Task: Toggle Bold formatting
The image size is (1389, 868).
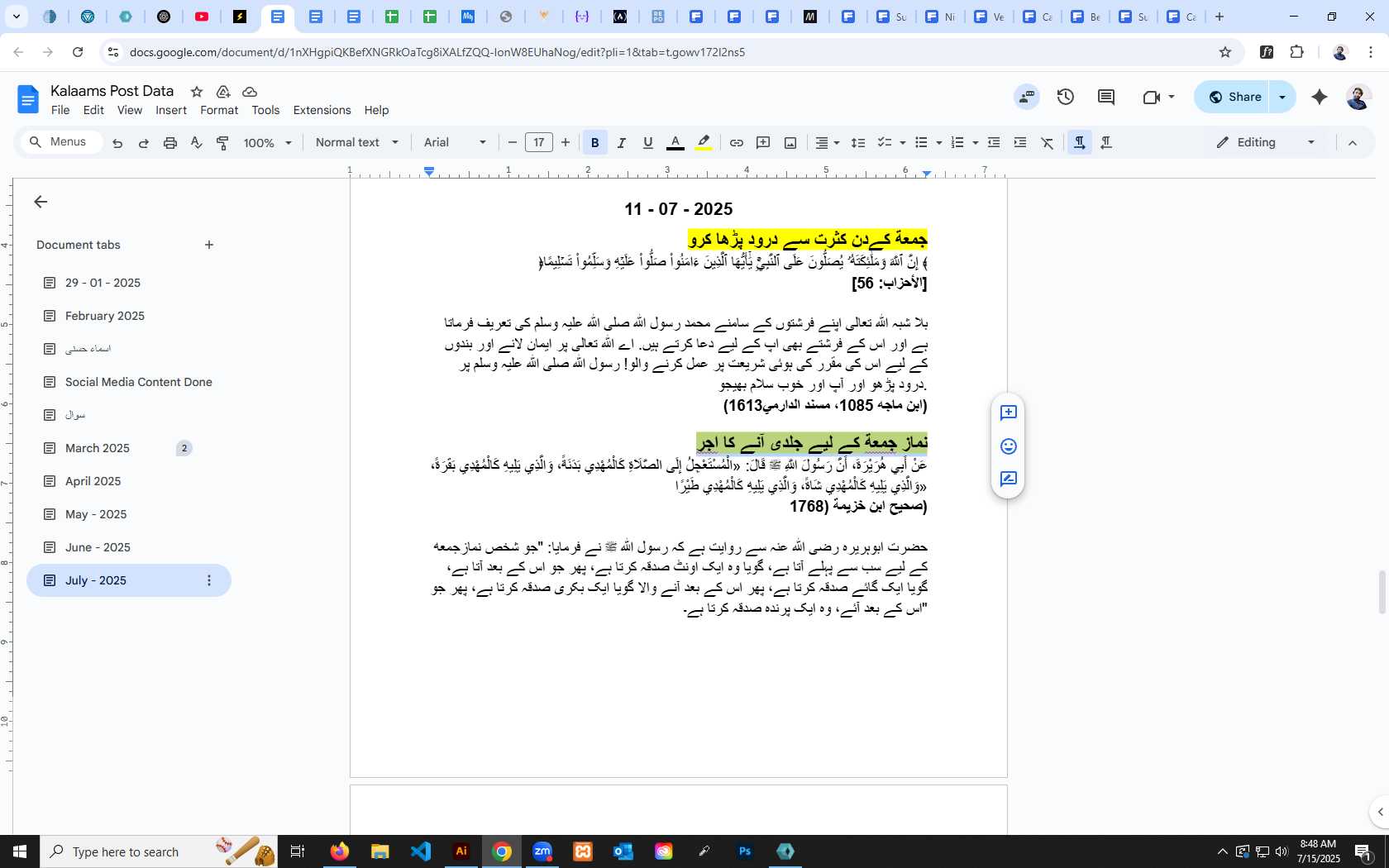Action: (x=594, y=143)
